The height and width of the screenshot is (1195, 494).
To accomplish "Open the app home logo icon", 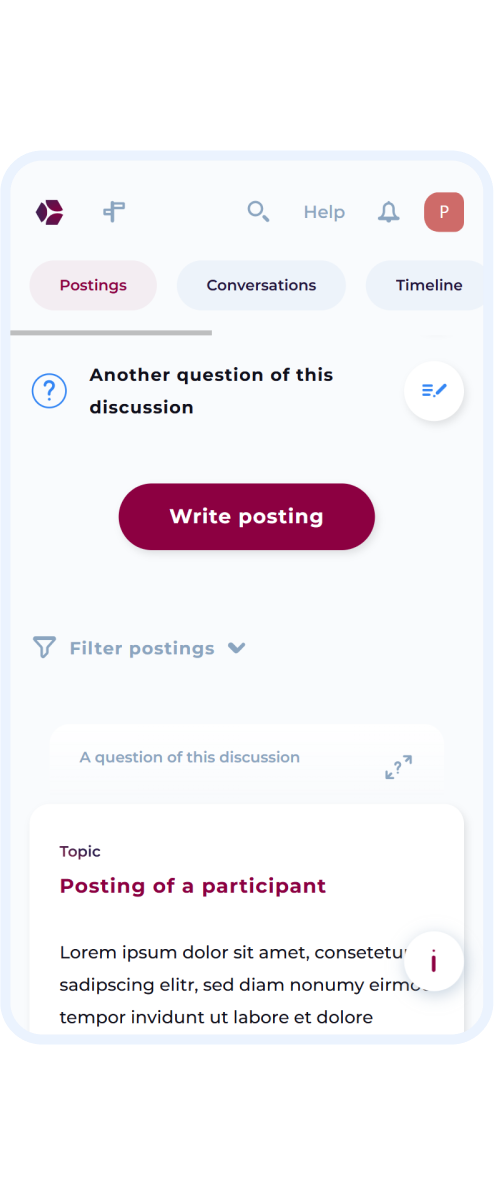I will point(50,212).
